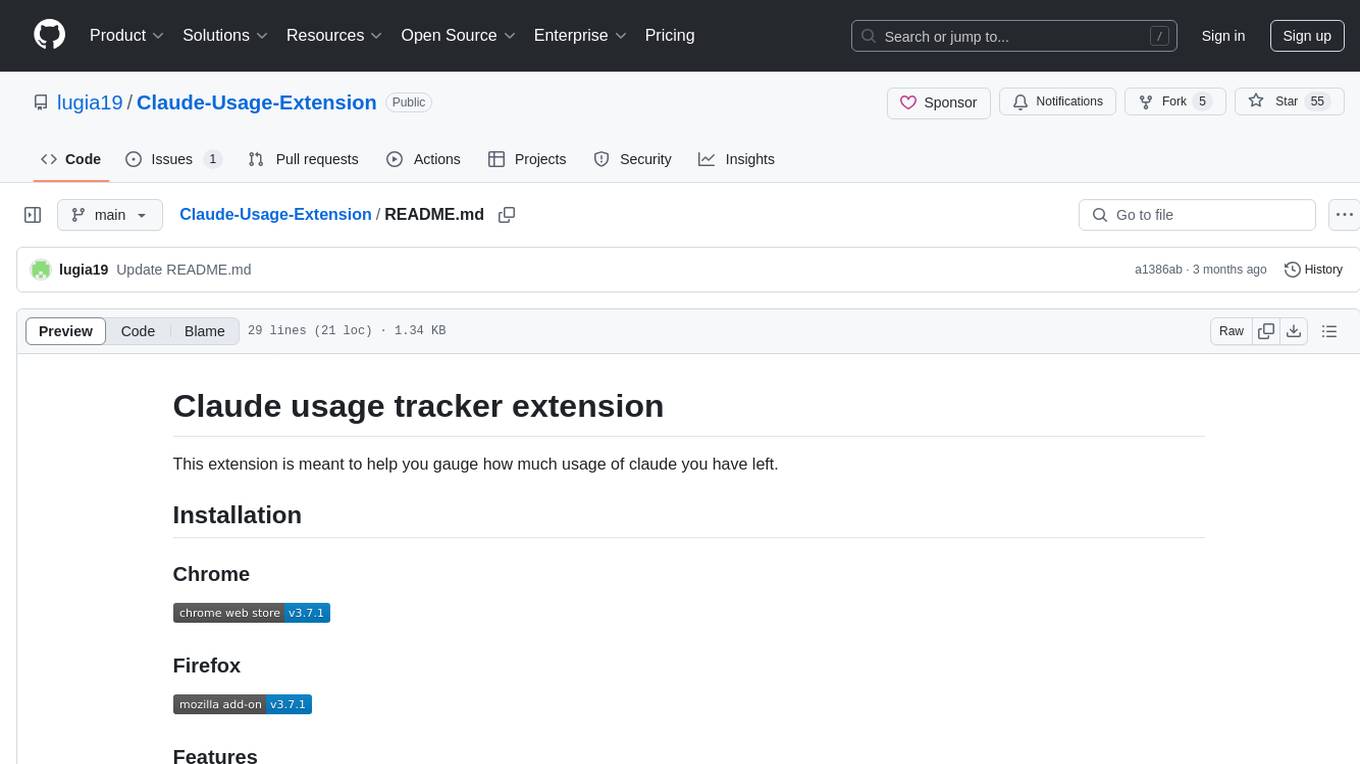
Task: Open the Update README.md commit message
Action: pos(183,269)
